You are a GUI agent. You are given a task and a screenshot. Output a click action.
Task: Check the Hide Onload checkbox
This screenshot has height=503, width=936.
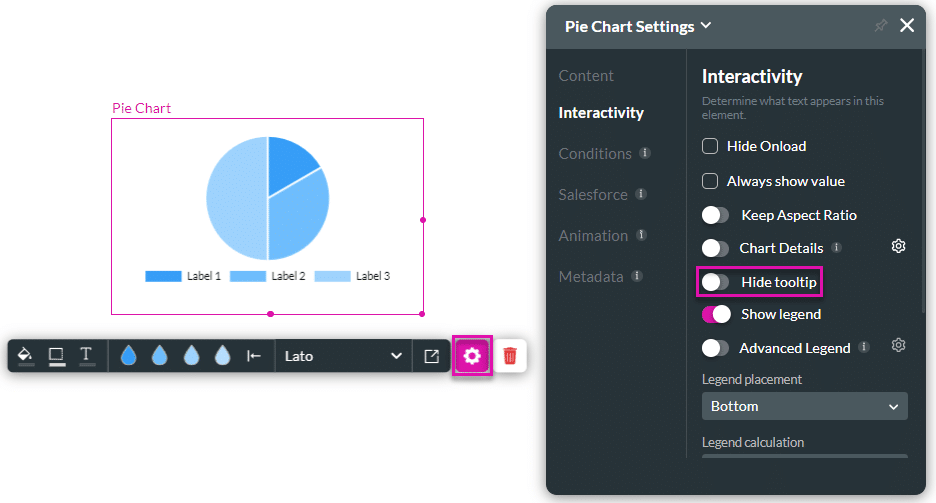[x=710, y=146]
